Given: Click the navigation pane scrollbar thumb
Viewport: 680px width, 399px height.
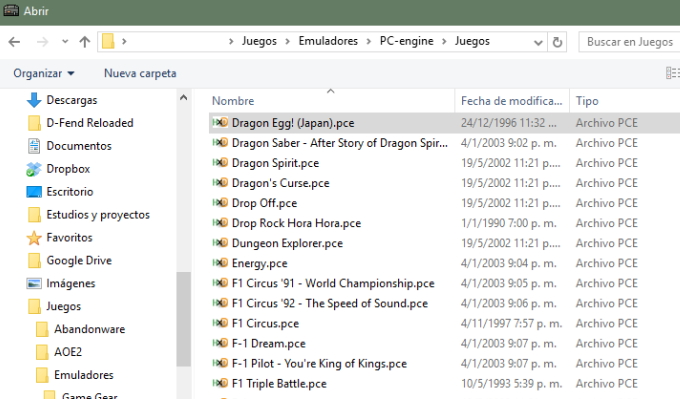Looking at the screenshot, I should pyautogui.click(x=183, y=319).
